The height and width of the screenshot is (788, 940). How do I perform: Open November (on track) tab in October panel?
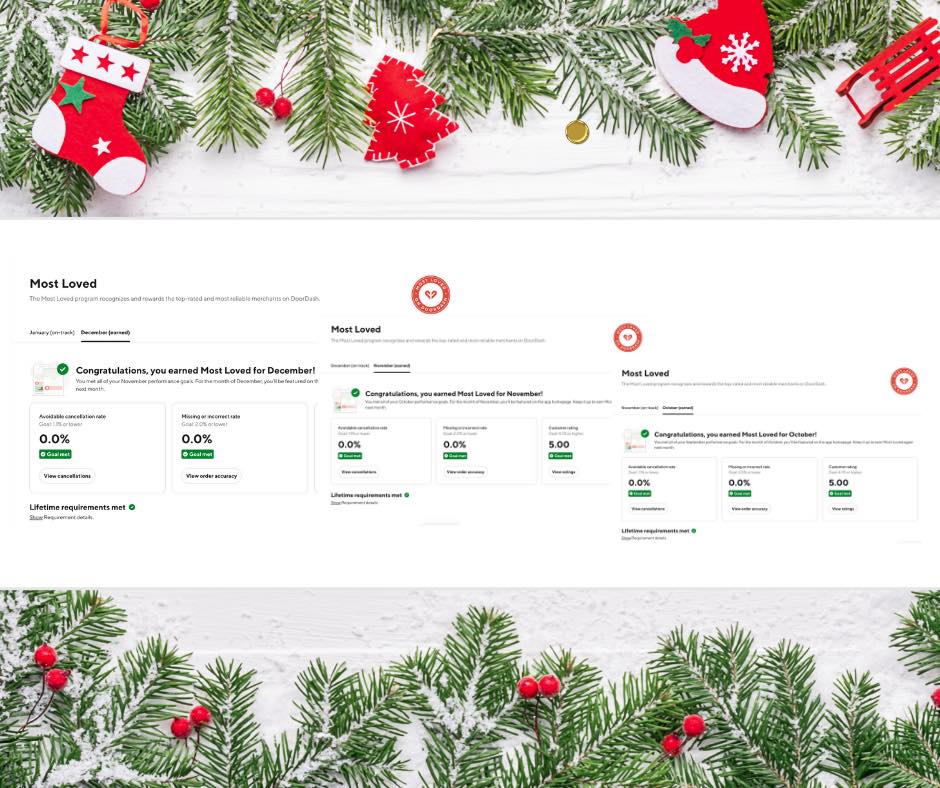pyautogui.click(x=640, y=408)
